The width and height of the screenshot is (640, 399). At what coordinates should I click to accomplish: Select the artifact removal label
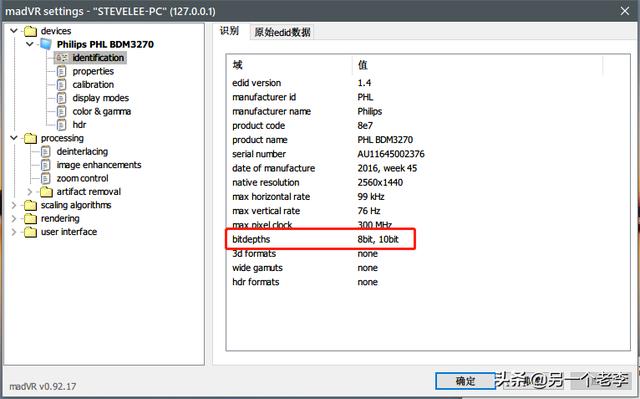(89, 192)
